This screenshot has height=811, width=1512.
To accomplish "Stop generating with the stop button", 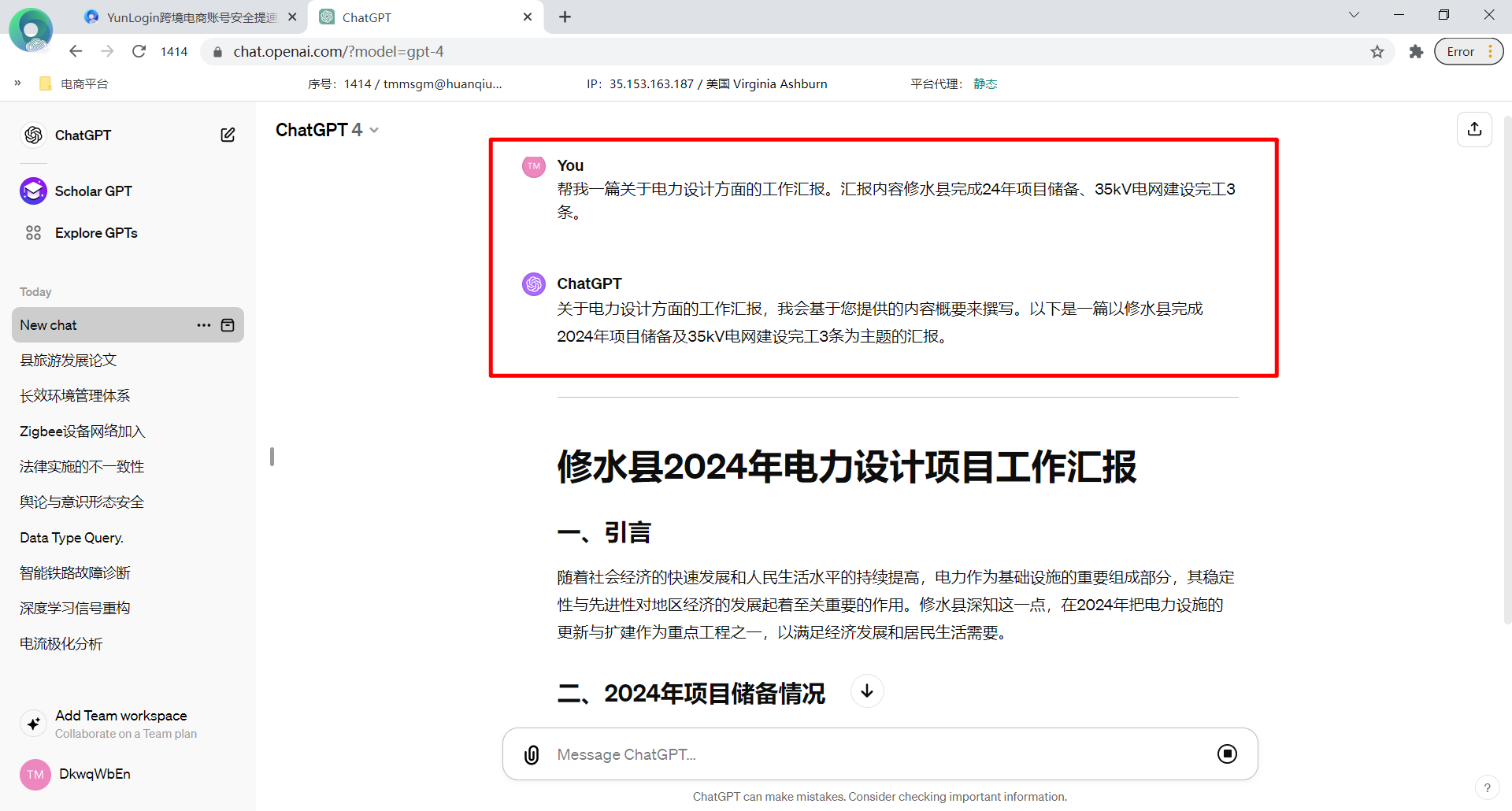I will [x=1227, y=754].
